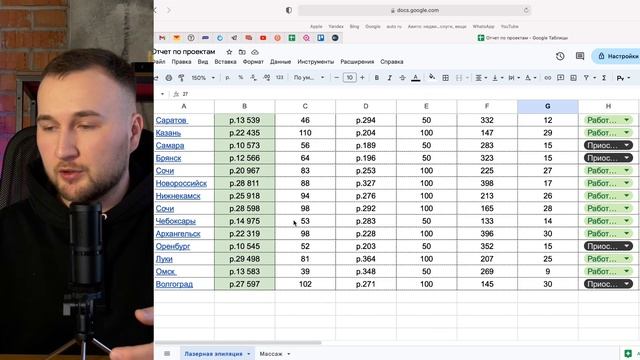Image resolution: width=640 pixels, height=360 pixels.
Task: Open the Казань link
Action: click(168, 133)
